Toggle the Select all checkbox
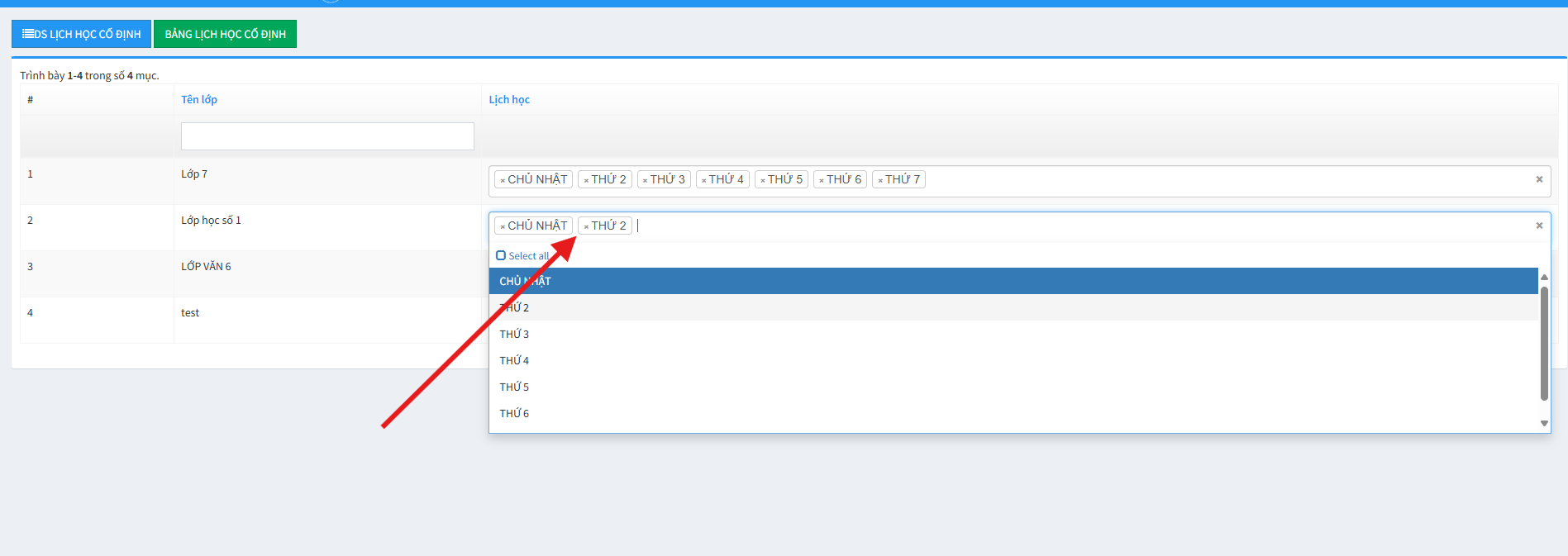 (x=501, y=256)
